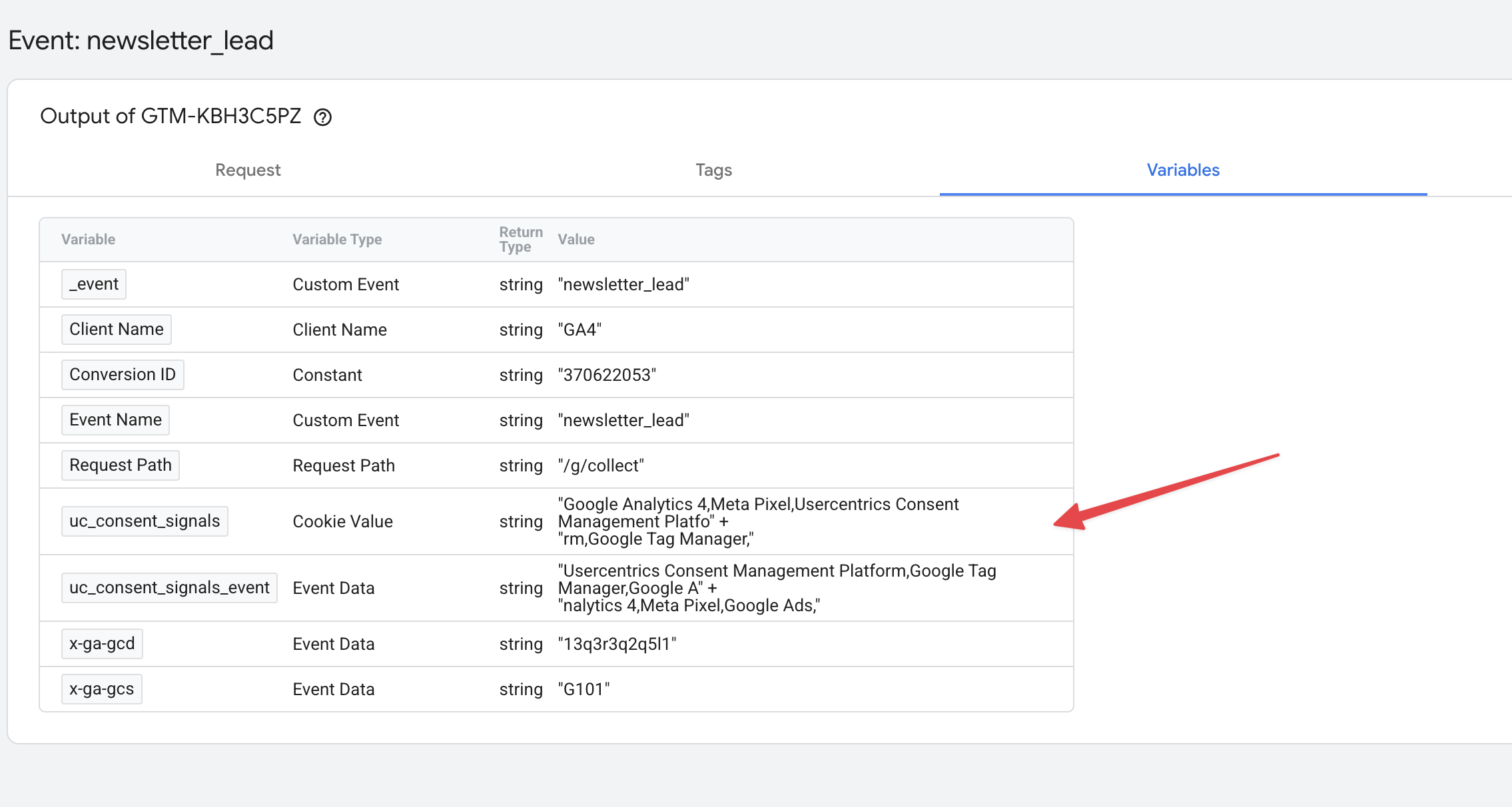Select the x-ga-gcd variable chip

102,644
